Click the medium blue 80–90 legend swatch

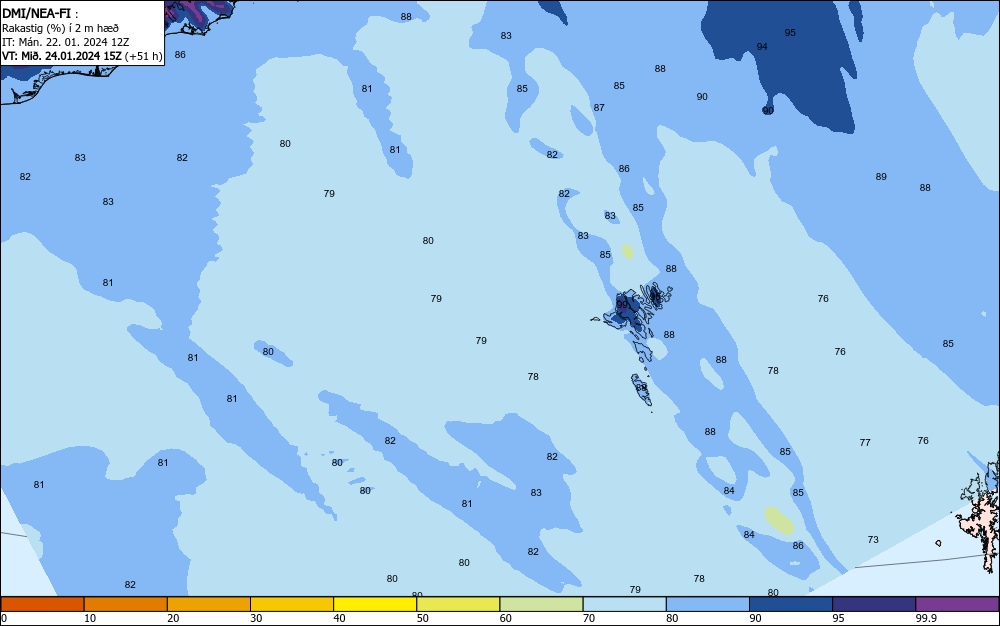708,604
